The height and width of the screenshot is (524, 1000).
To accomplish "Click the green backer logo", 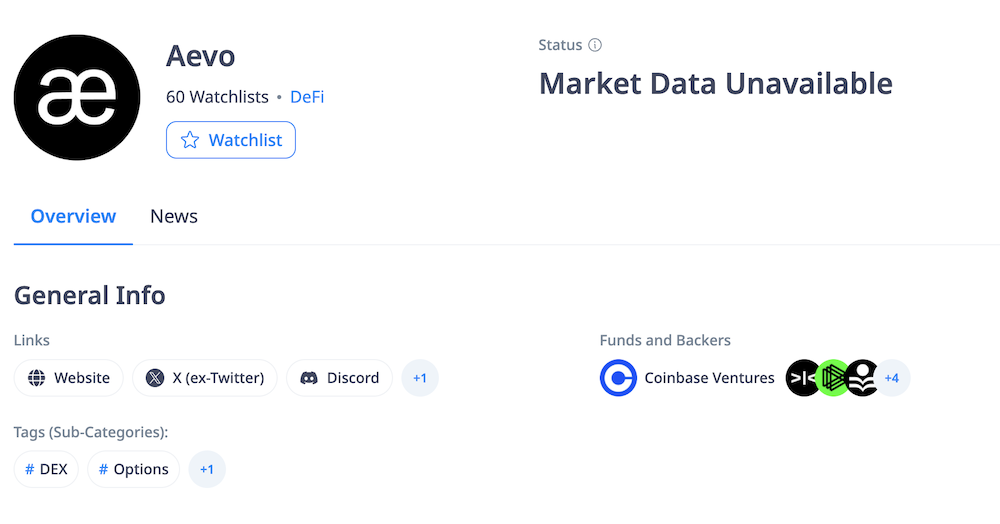I will coord(832,378).
